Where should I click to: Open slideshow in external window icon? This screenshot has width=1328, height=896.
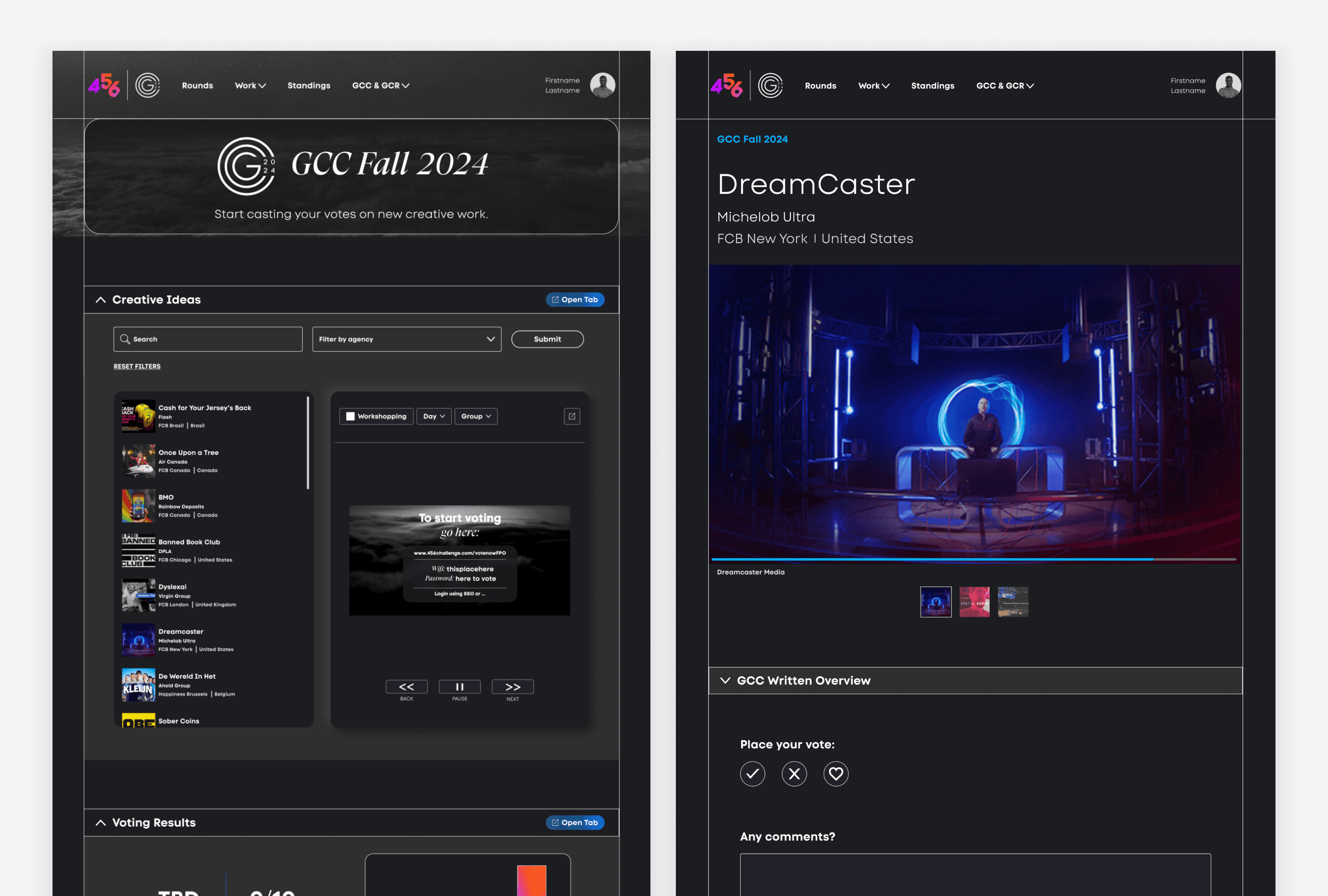[x=571, y=416]
